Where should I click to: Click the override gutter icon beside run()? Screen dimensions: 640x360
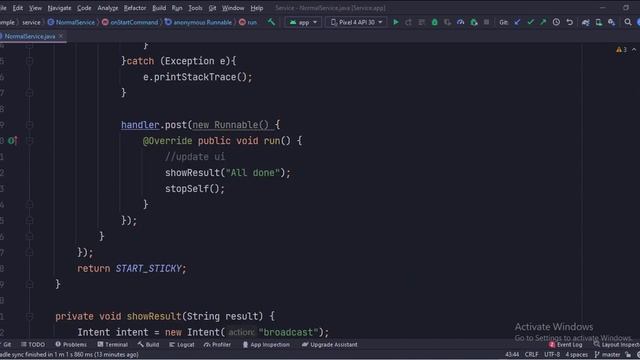tap(12, 141)
